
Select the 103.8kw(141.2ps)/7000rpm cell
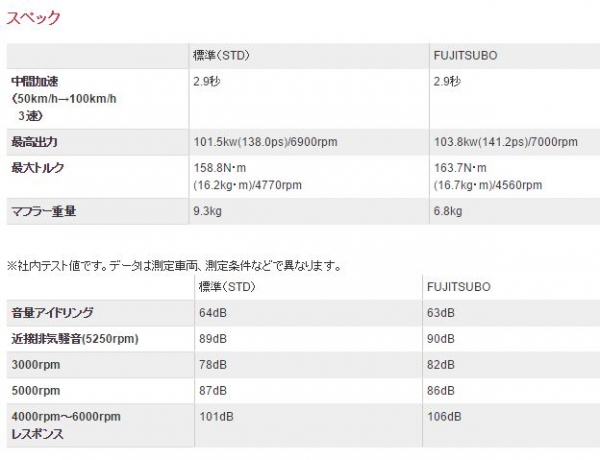pyautogui.click(x=505, y=142)
